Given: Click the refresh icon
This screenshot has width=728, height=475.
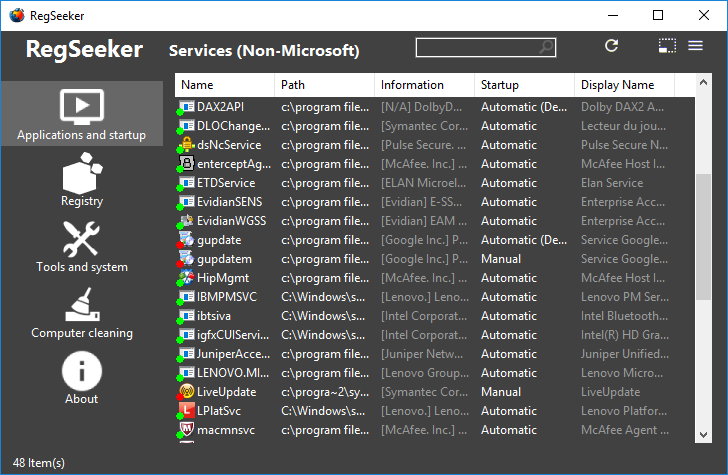Looking at the screenshot, I should coord(611,46).
